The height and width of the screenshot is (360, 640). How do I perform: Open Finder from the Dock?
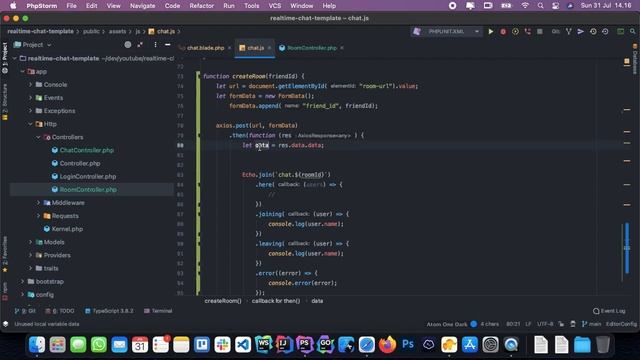pos(37,344)
